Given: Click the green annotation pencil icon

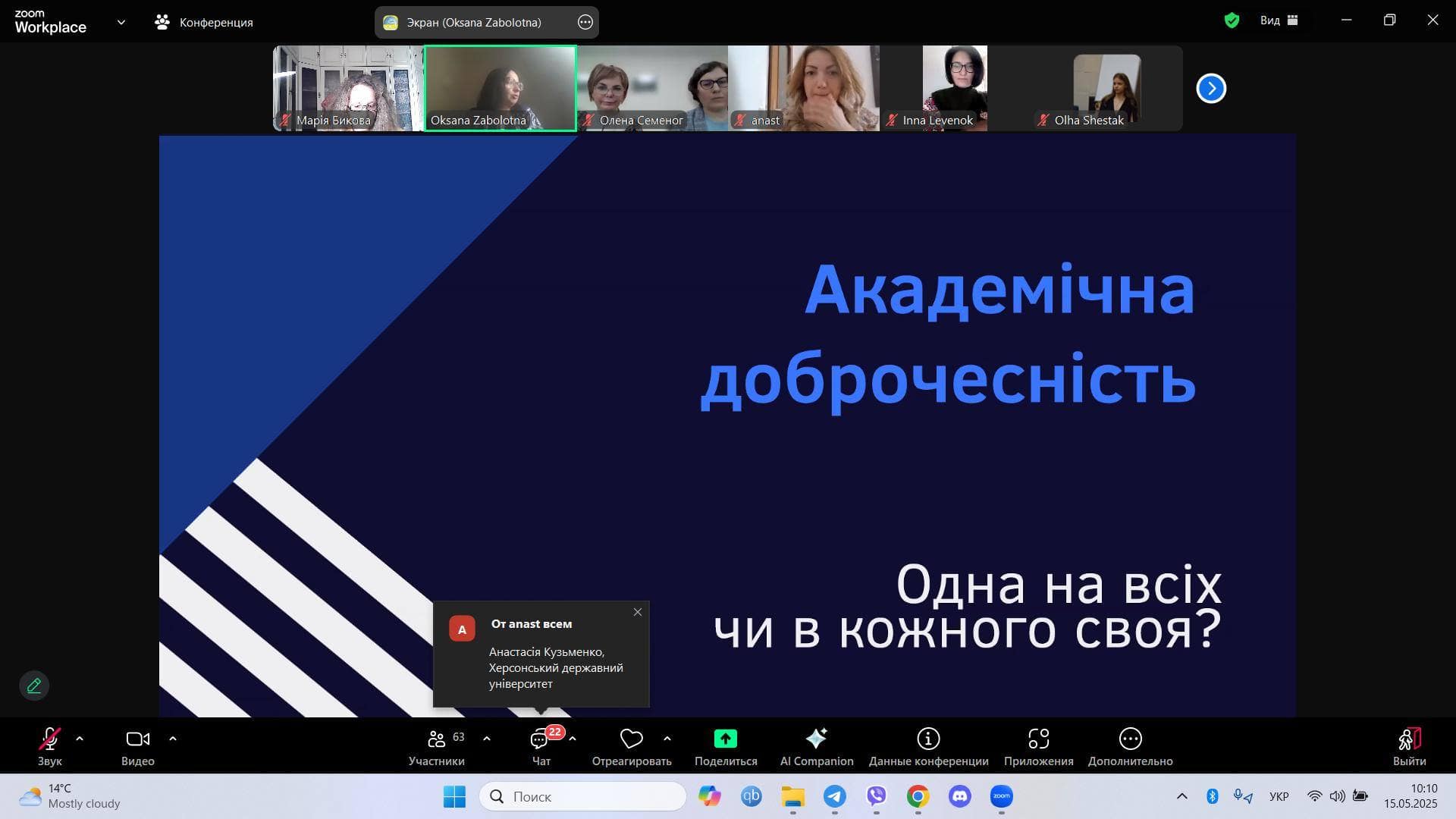Looking at the screenshot, I should click(34, 686).
